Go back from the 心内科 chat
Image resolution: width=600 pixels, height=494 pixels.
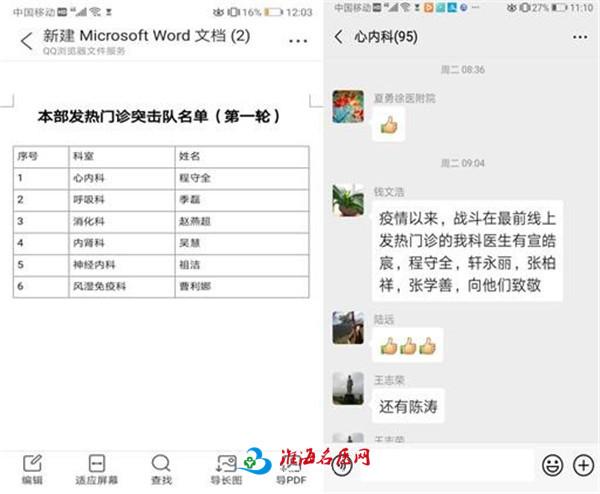(340, 37)
